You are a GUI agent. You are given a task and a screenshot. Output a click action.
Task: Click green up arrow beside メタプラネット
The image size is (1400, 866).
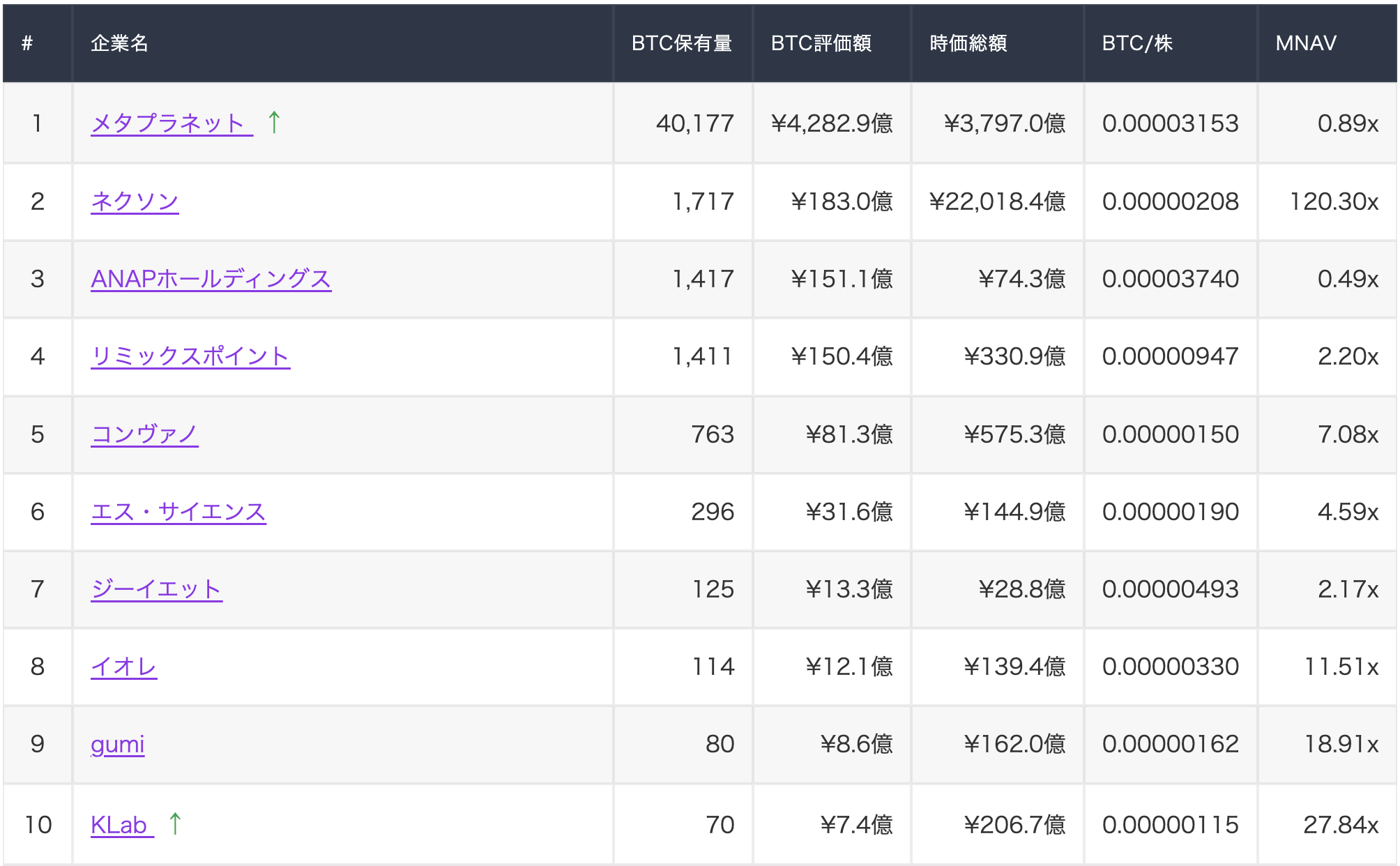coord(274,122)
